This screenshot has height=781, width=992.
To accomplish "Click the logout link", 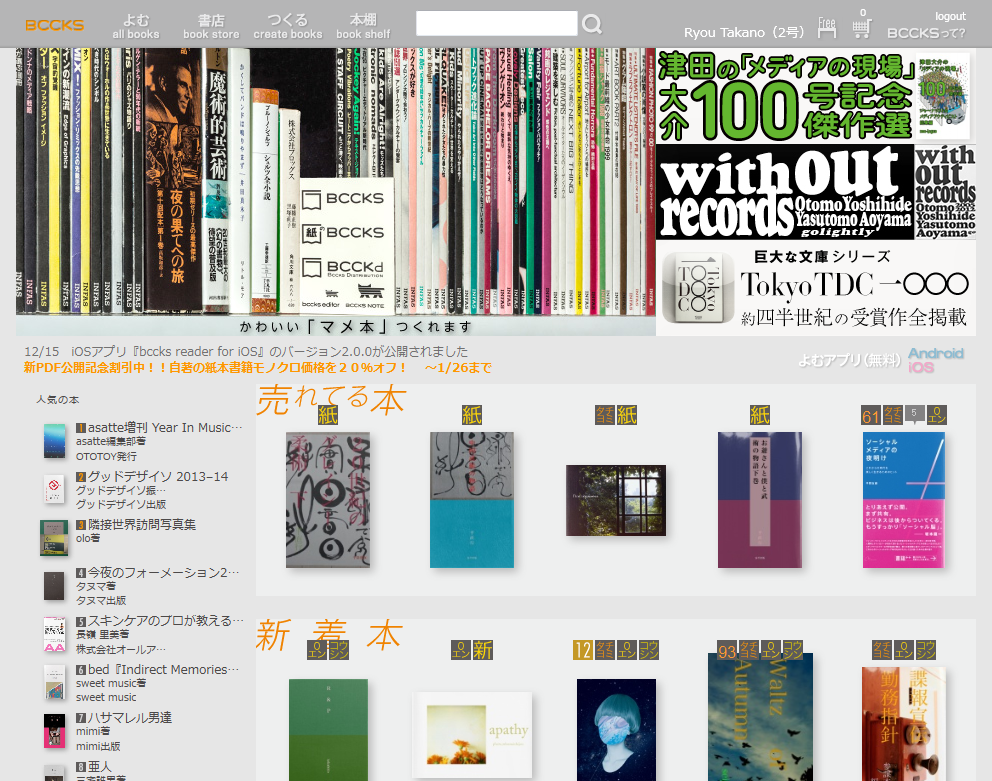I will click(950, 16).
